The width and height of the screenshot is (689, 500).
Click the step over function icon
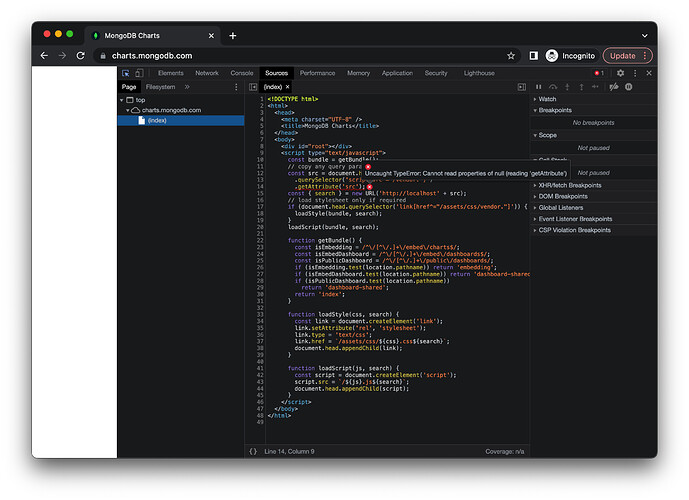[553, 87]
